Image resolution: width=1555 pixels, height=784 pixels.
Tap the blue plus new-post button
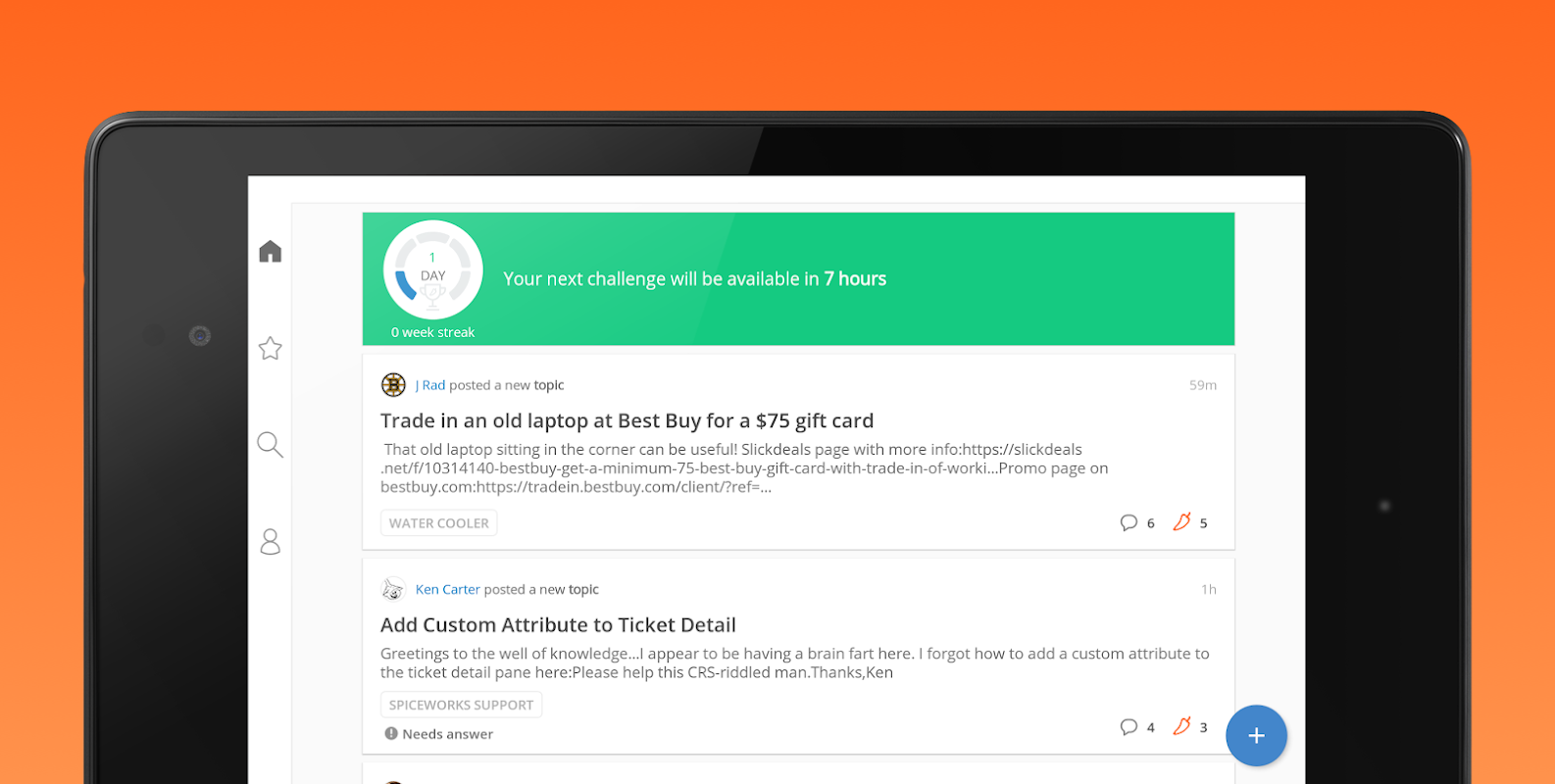[1256, 735]
